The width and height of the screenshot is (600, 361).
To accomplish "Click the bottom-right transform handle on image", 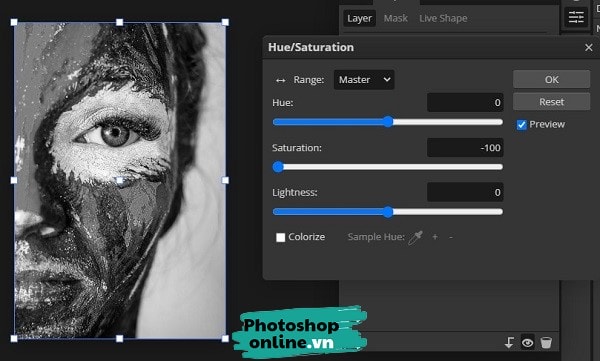I will (225, 338).
